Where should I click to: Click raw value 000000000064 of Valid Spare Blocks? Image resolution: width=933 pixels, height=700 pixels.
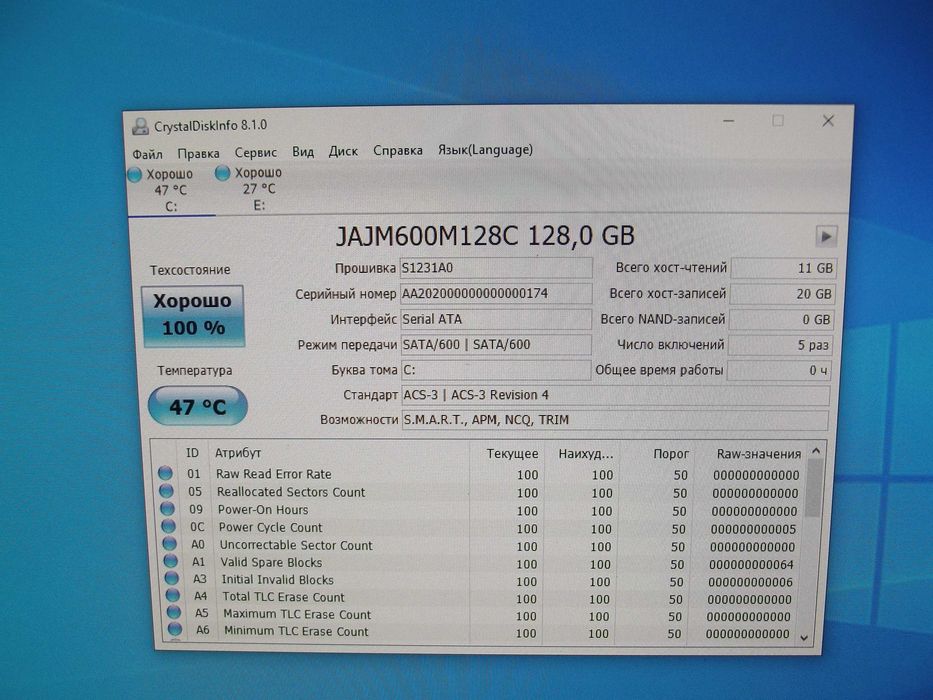coord(751,564)
